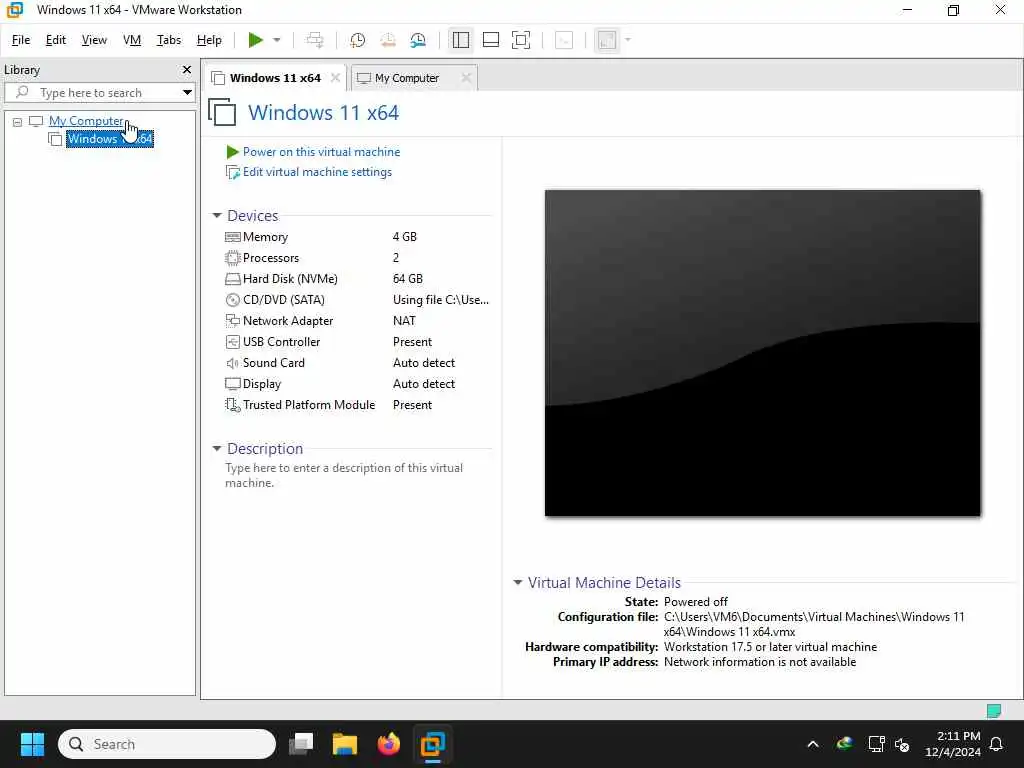Click the virtual machine screen preview thumbnail

762,353
